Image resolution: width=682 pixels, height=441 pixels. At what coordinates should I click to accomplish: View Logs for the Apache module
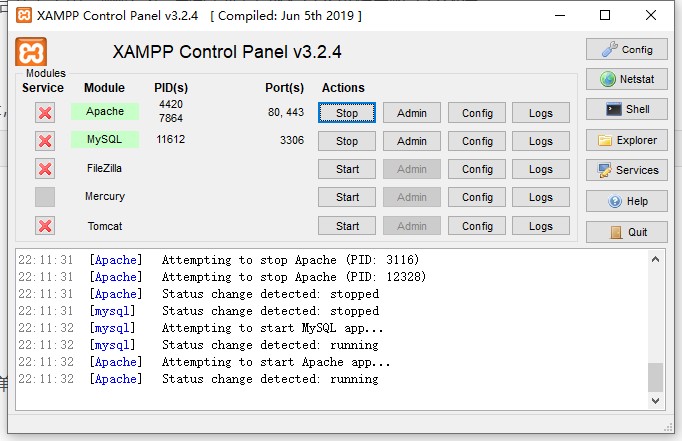tap(541, 113)
